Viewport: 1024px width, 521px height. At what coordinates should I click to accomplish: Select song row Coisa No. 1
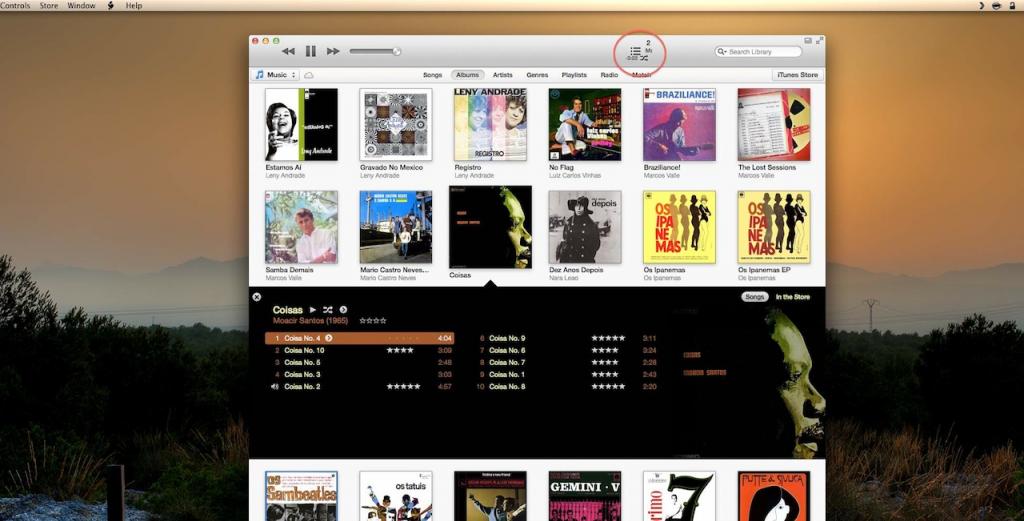tap(566, 375)
